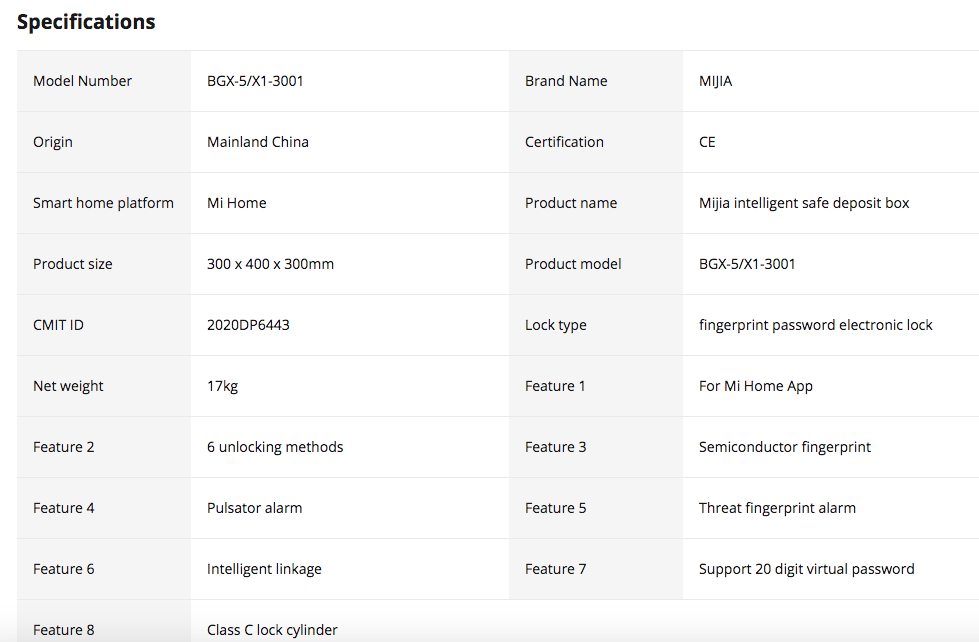
Task: Click the Feature 3 label
Action: coord(556,447)
